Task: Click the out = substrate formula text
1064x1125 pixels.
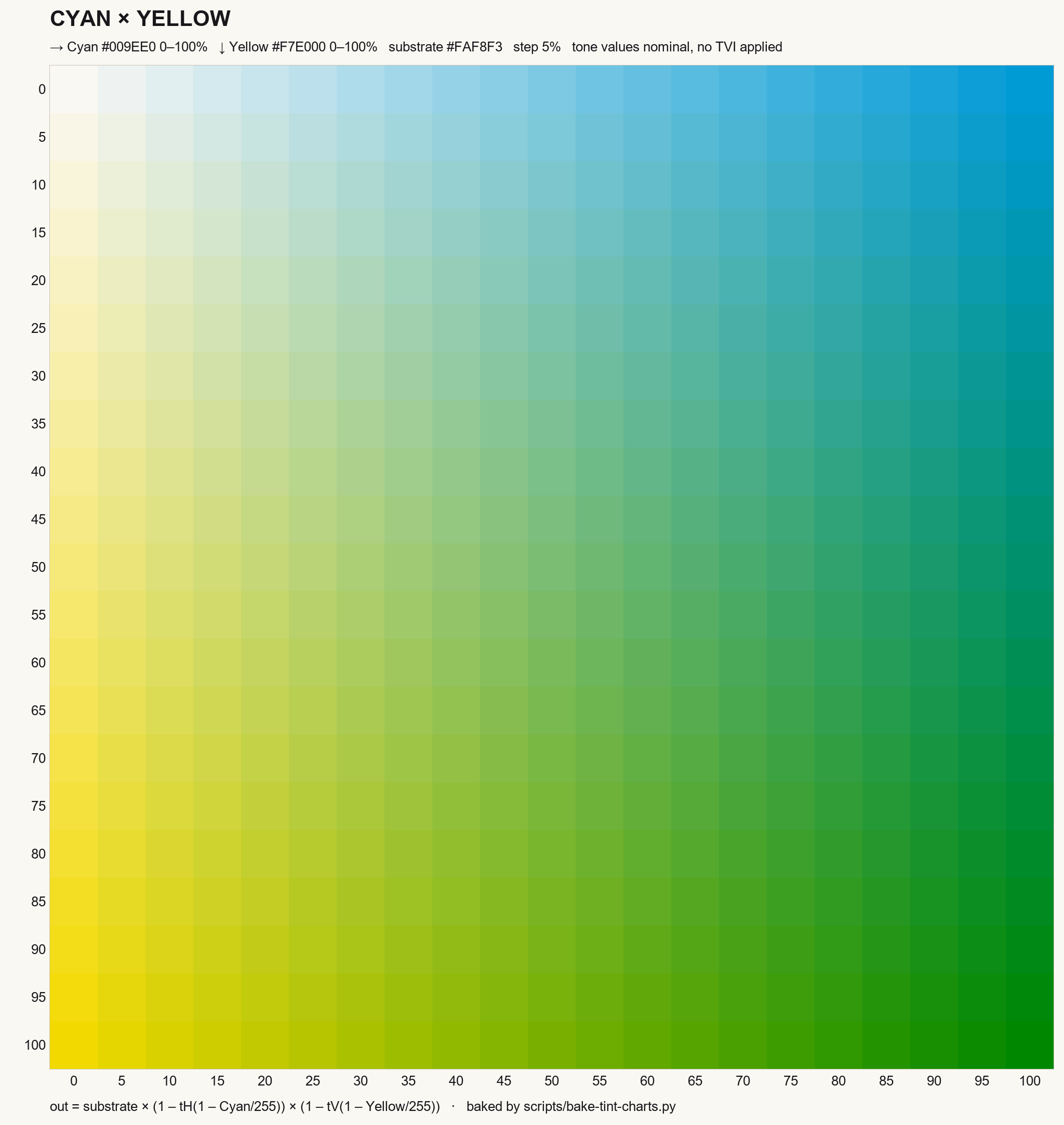Action: pyautogui.click(x=245, y=1106)
